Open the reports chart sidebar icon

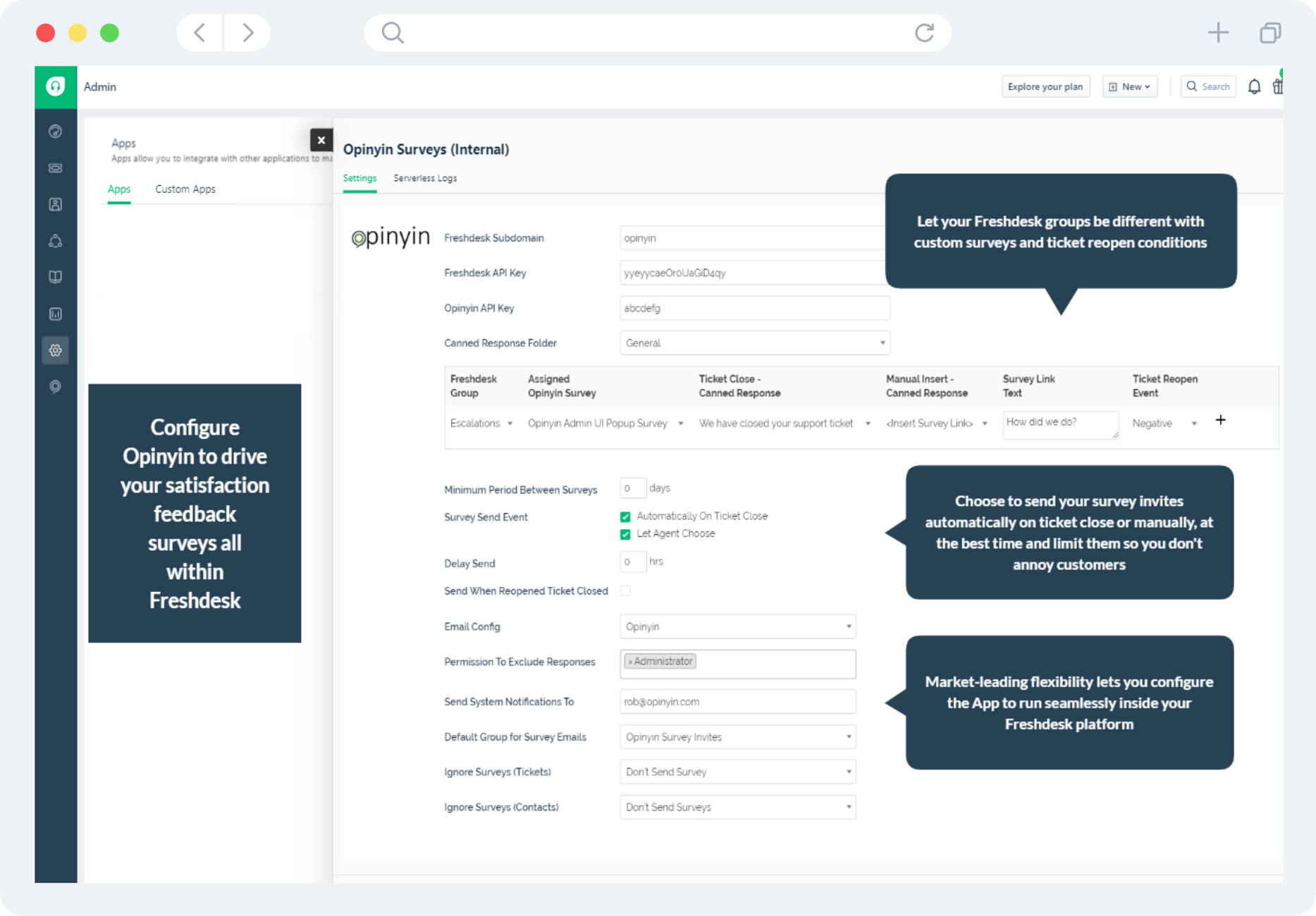[56, 314]
